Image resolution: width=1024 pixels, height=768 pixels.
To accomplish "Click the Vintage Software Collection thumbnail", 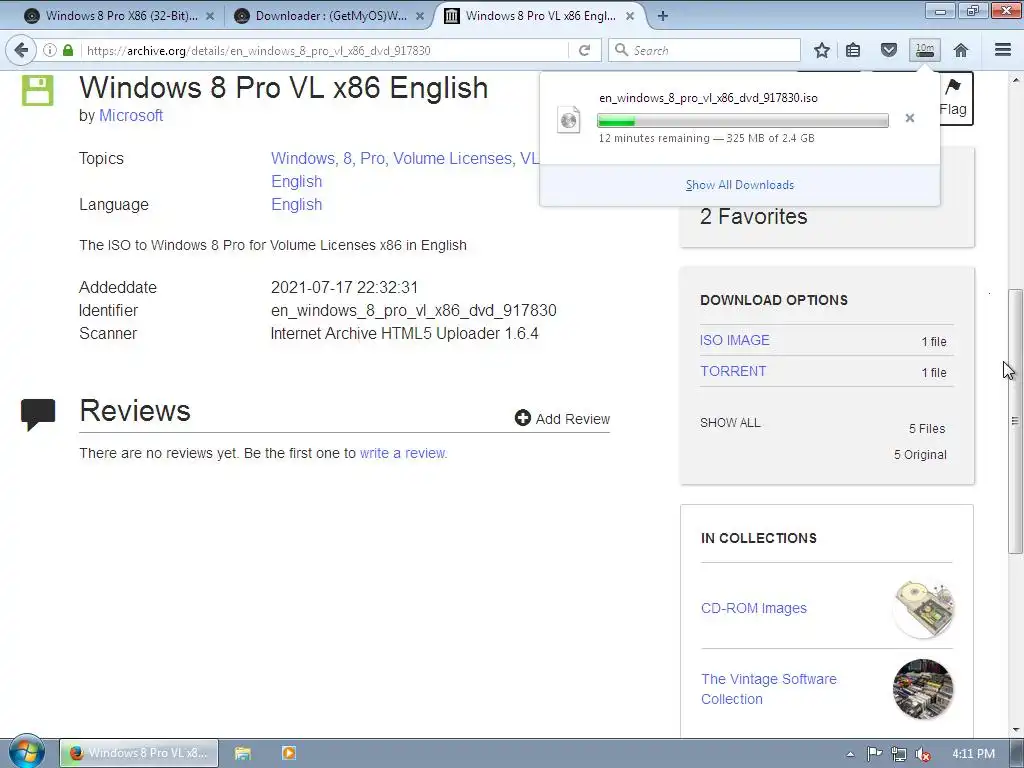I will [923, 689].
